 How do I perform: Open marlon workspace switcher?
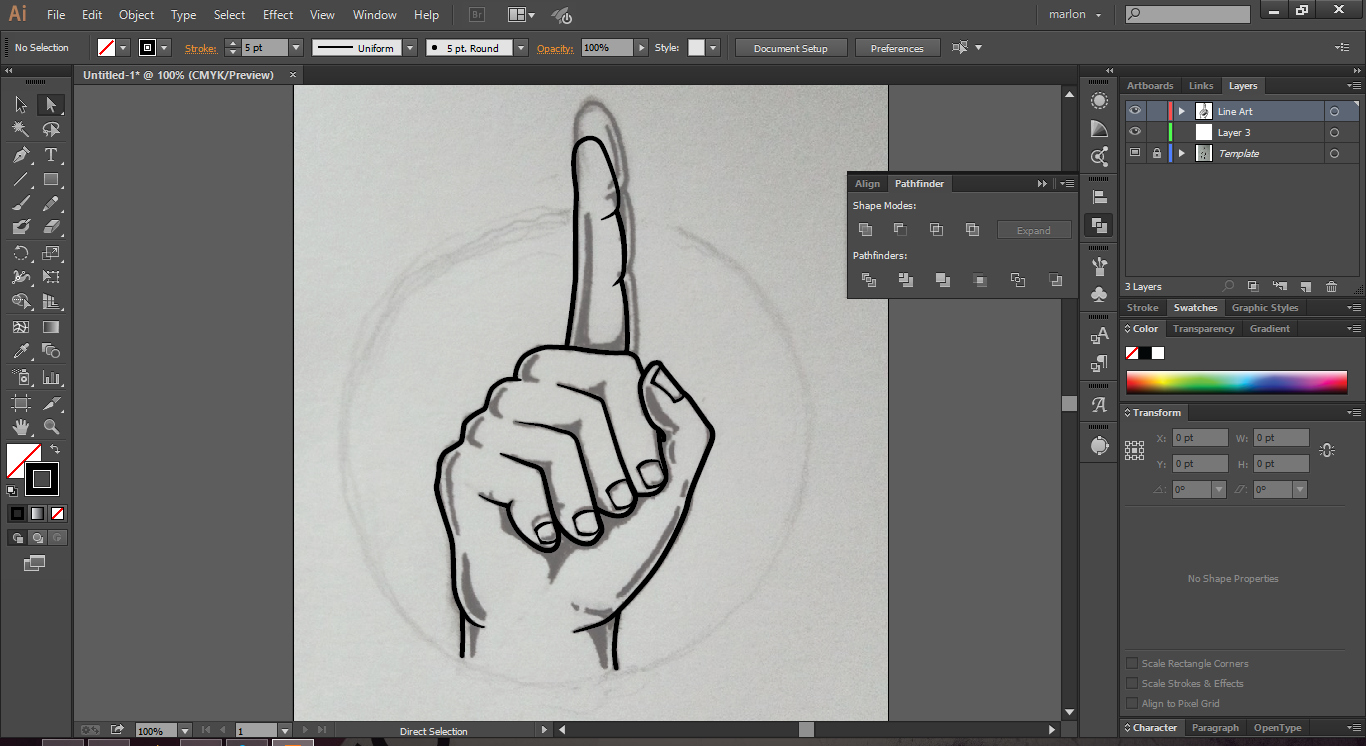pyautogui.click(x=1075, y=15)
